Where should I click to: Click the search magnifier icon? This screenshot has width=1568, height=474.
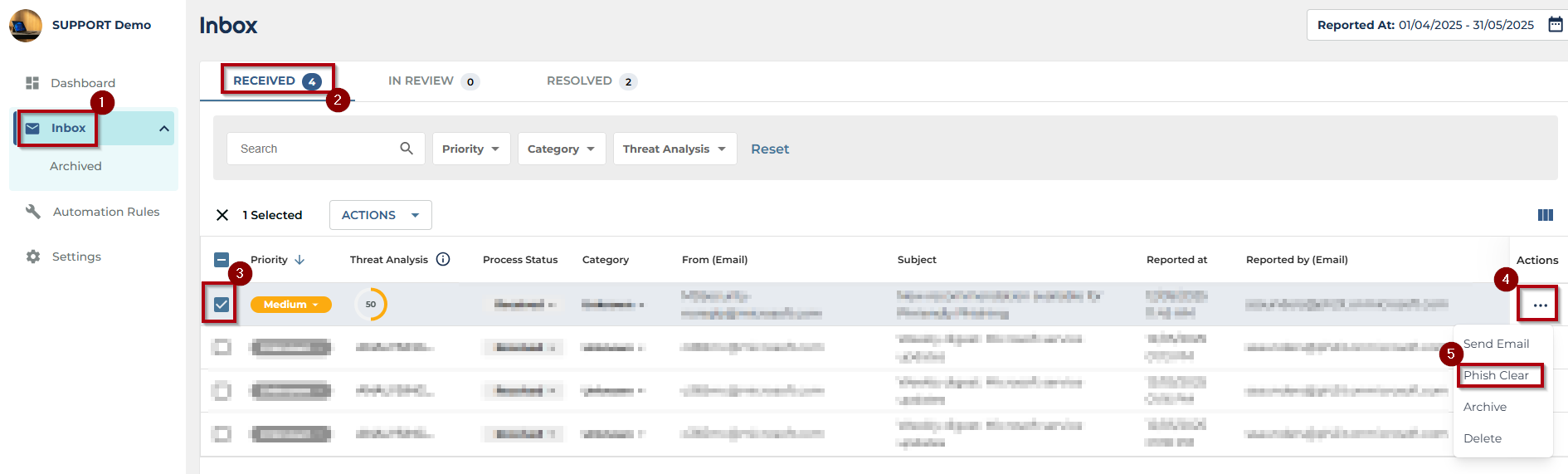tap(407, 149)
